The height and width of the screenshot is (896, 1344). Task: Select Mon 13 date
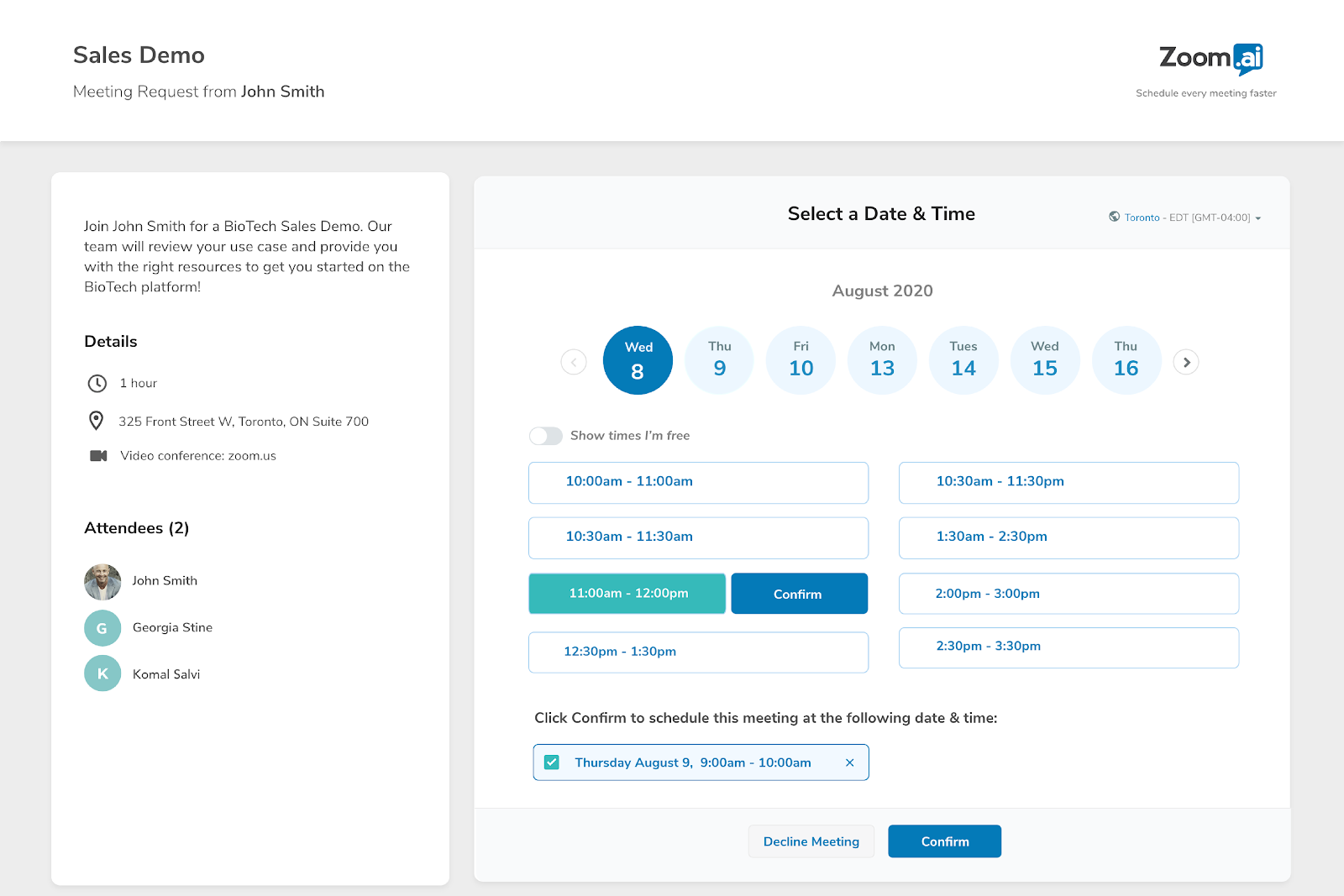coord(882,360)
